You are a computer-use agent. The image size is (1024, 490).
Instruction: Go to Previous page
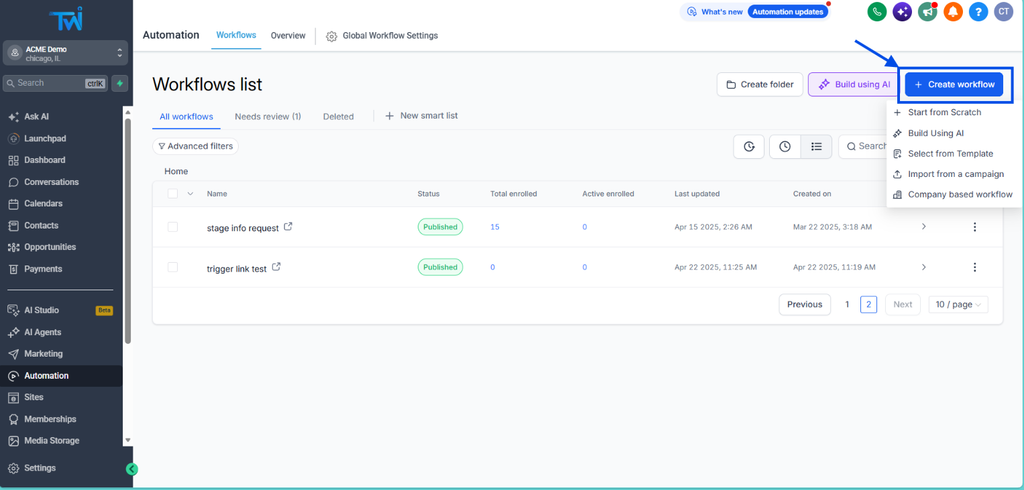(805, 304)
